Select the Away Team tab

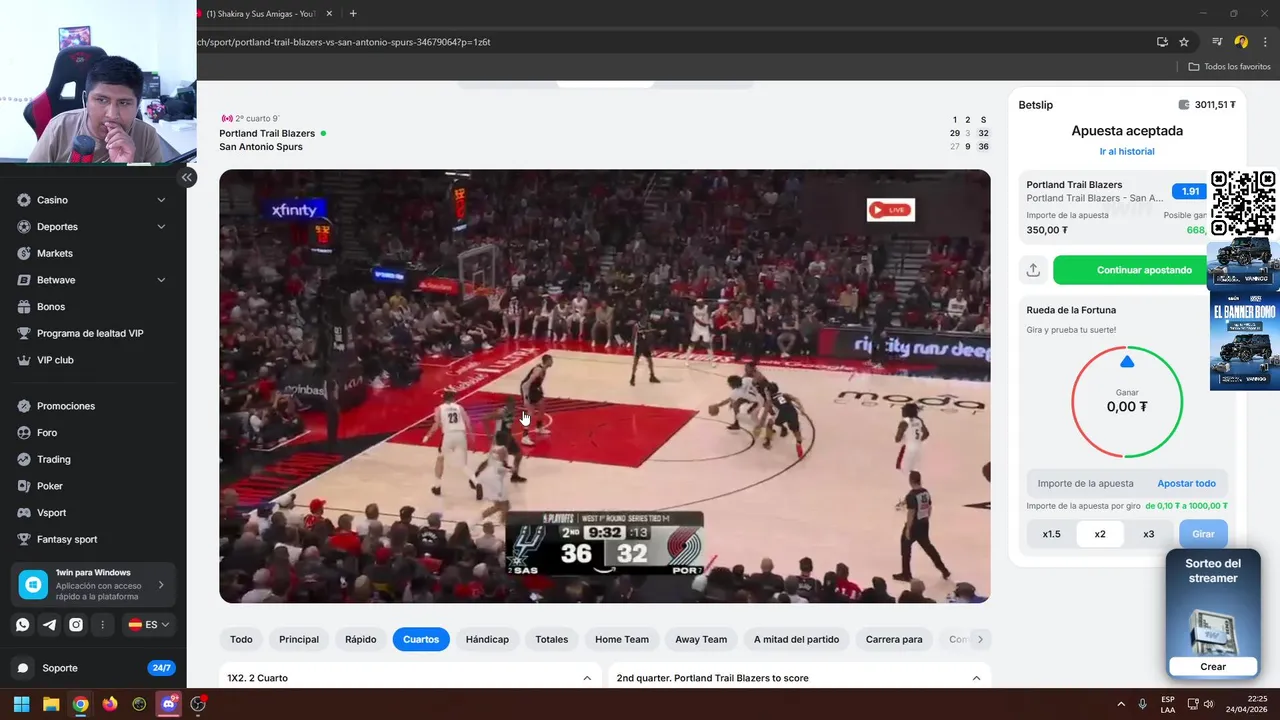[x=701, y=639]
